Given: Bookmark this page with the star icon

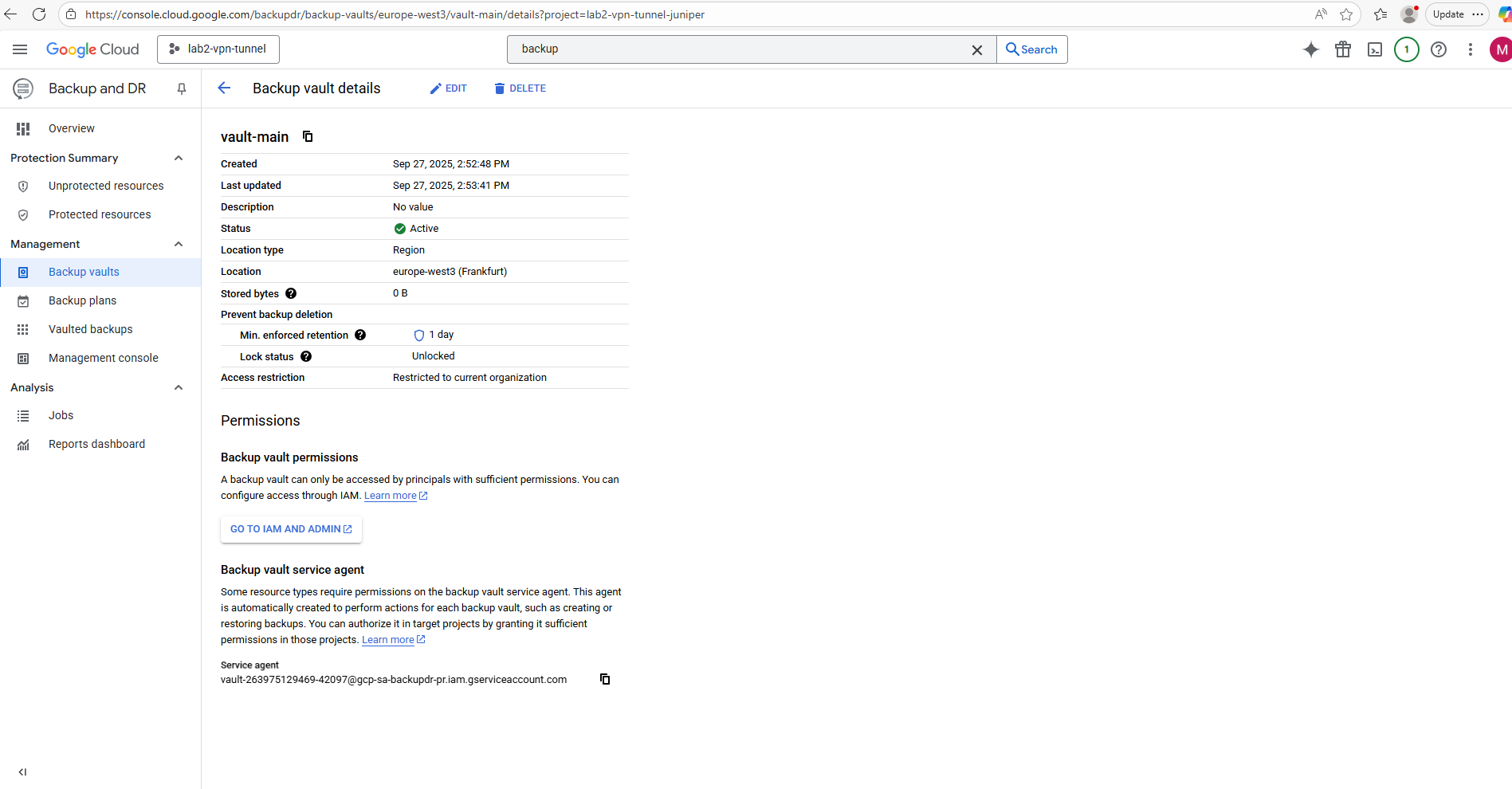Looking at the screenshot, I should tap(1346, 14).
